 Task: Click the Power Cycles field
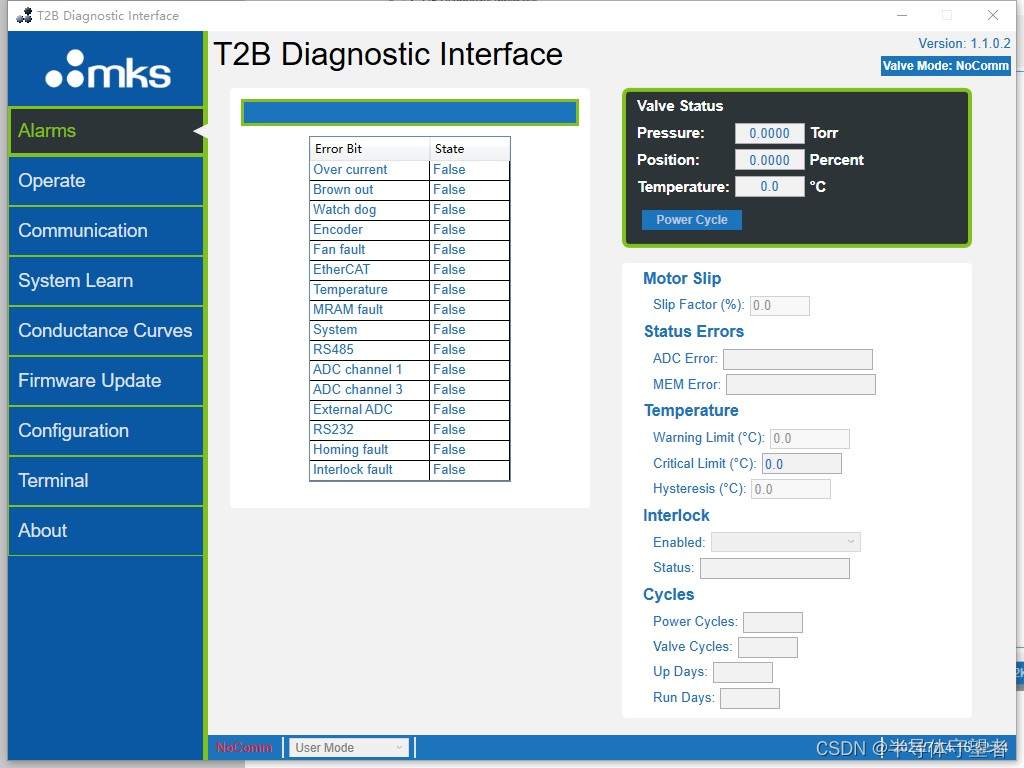(x=773, y=622)
